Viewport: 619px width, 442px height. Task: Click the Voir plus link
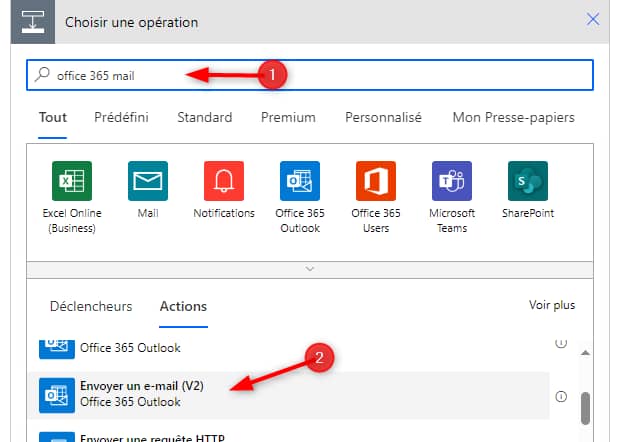point(552,305)
